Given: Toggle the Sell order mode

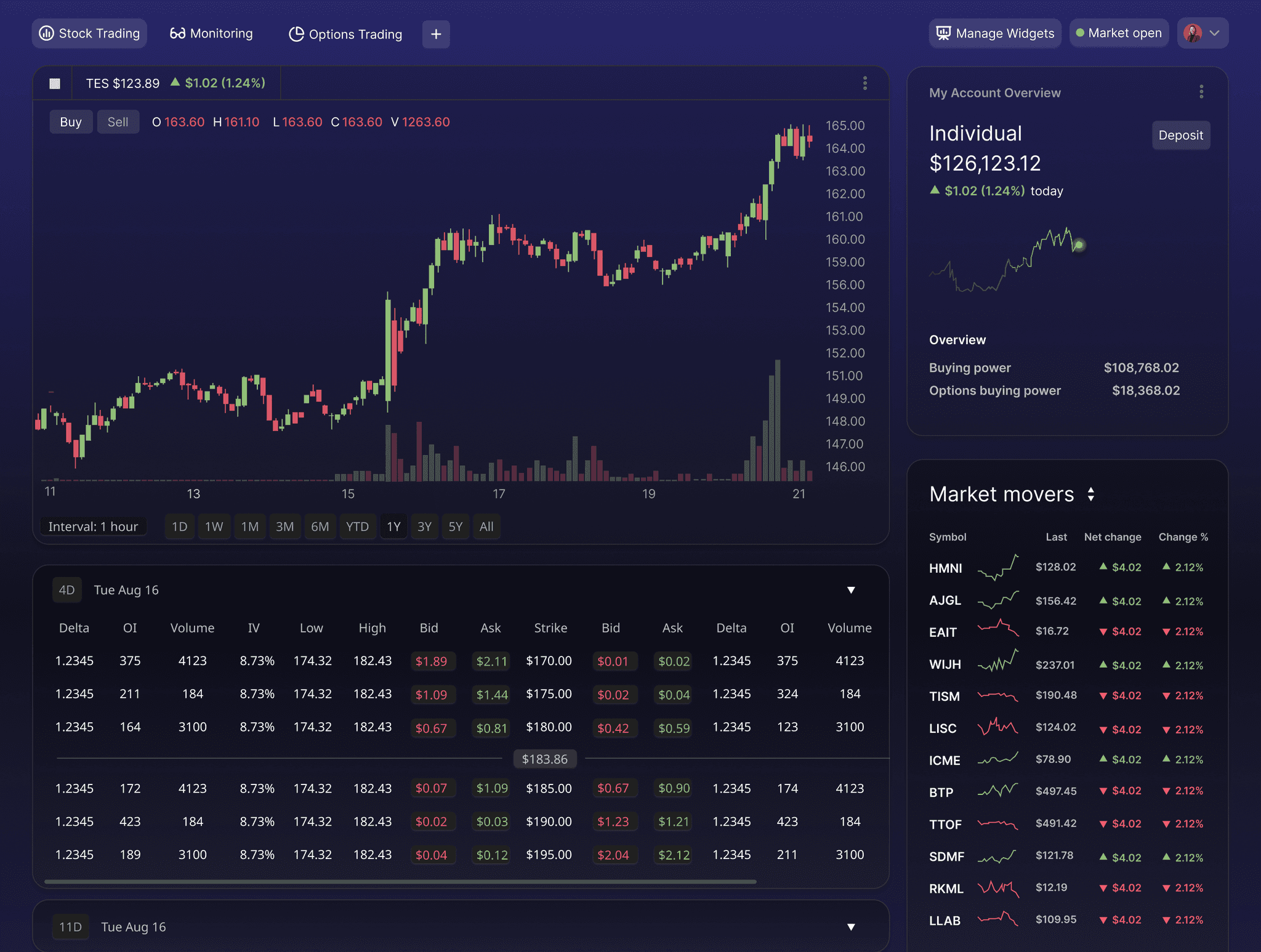Looking at the screenshot, I should coord(118,122).
